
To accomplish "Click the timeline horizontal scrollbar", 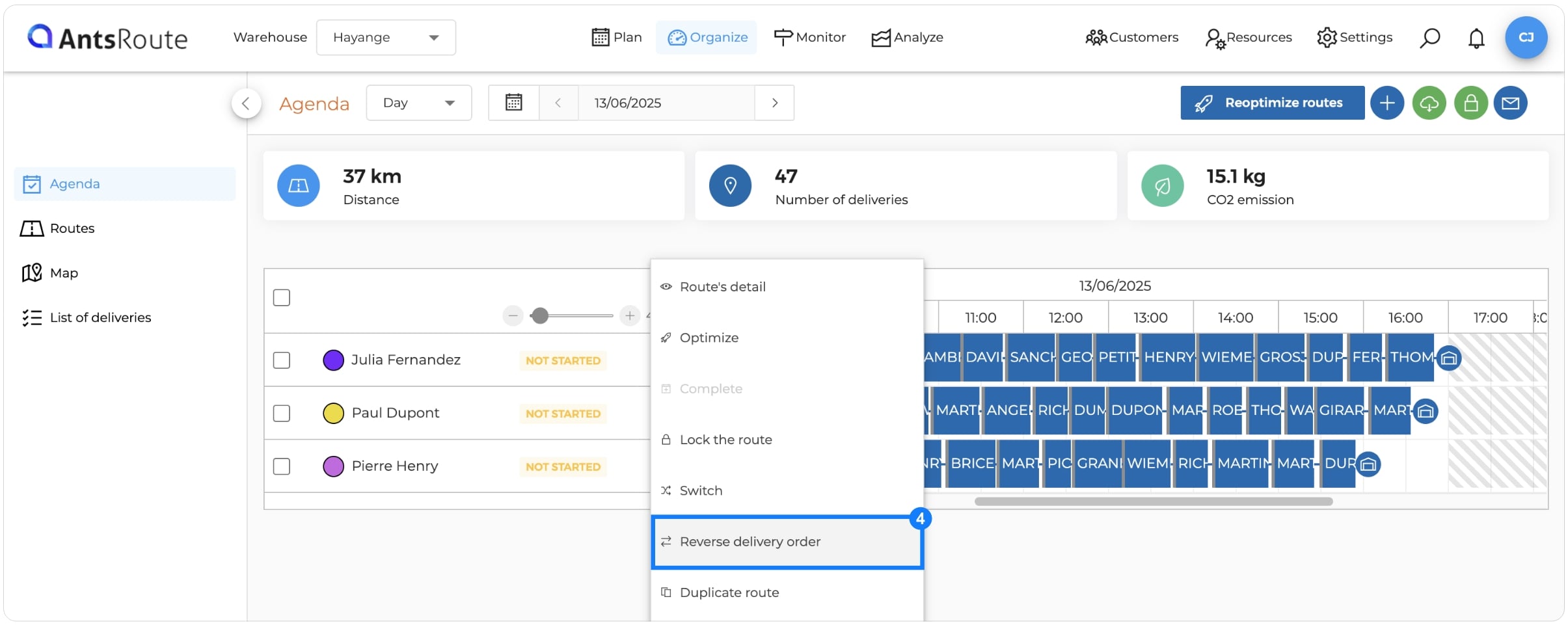I will click(1154, 501).
